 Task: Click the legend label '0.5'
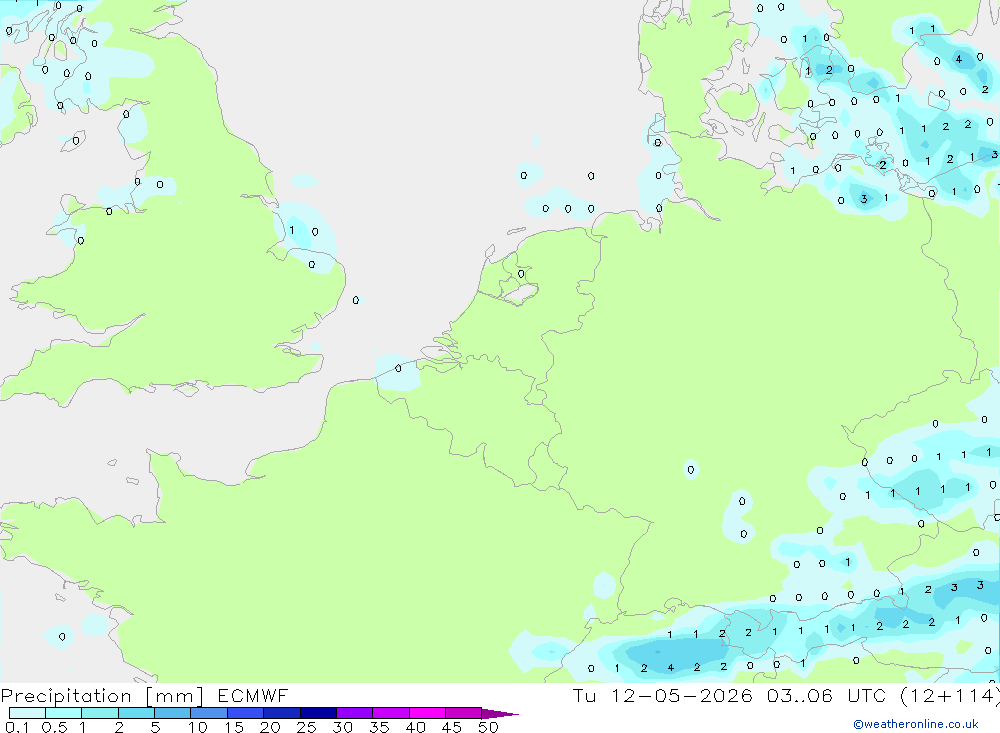(x=54, y=727)
